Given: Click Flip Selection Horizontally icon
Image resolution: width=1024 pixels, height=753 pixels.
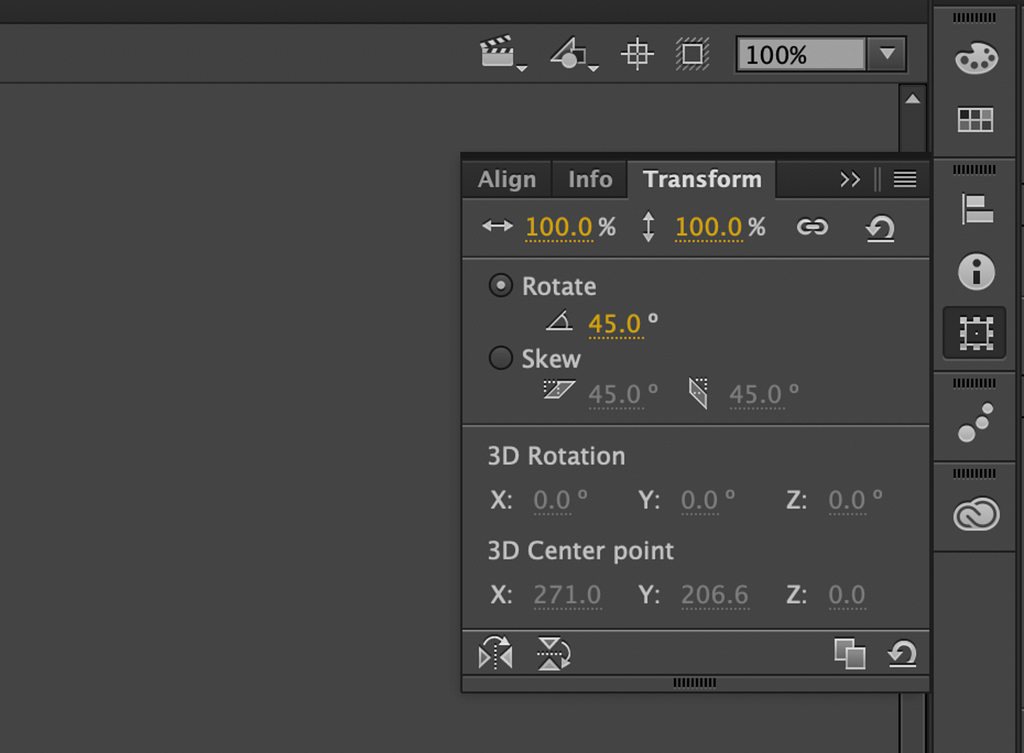Looking at the screenshot, I should pyautogui.click(x=496, y=653).
